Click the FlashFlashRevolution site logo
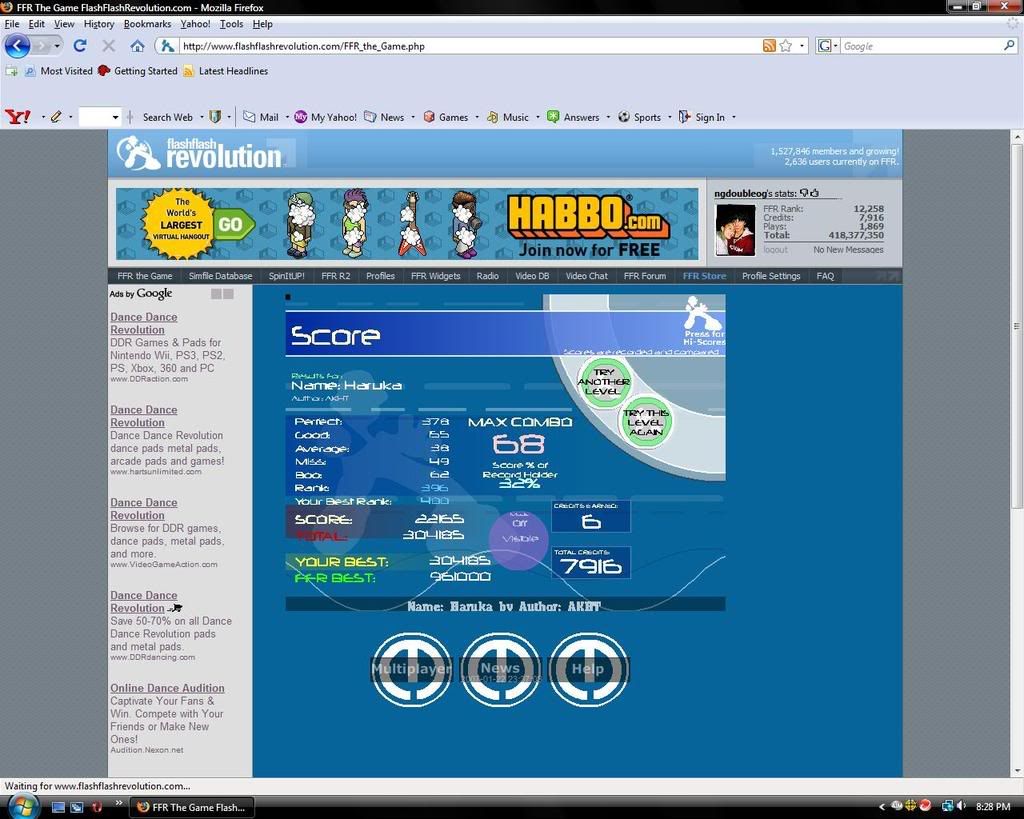The image size is (1024, 819). 200,153
